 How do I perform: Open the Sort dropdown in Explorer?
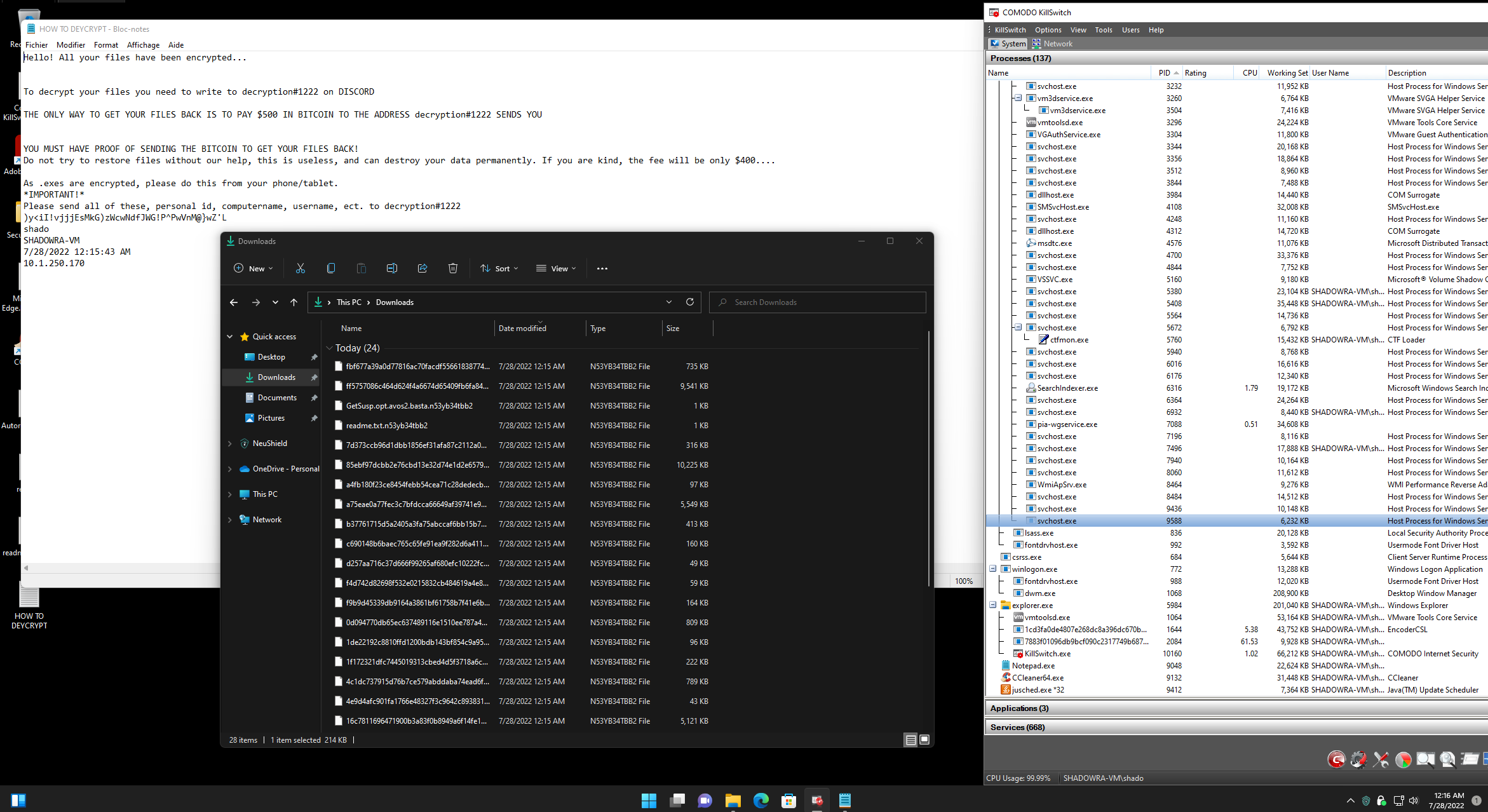499,268
